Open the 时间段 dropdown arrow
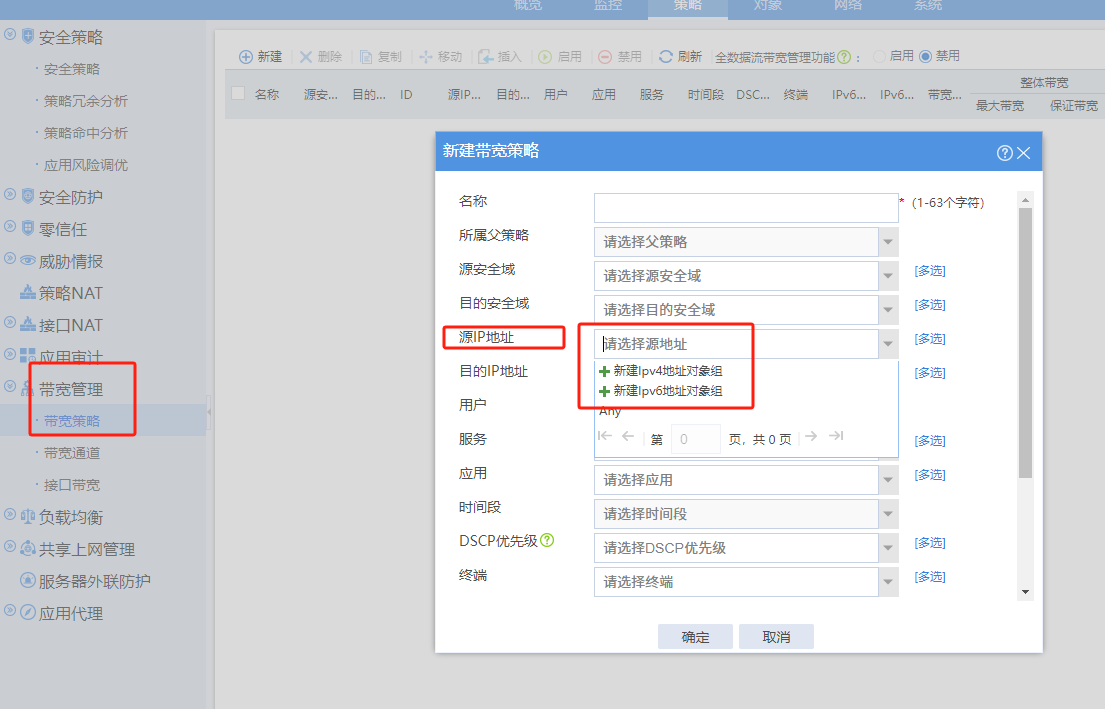Screen dimensions: 1105x709 (888, 514)
